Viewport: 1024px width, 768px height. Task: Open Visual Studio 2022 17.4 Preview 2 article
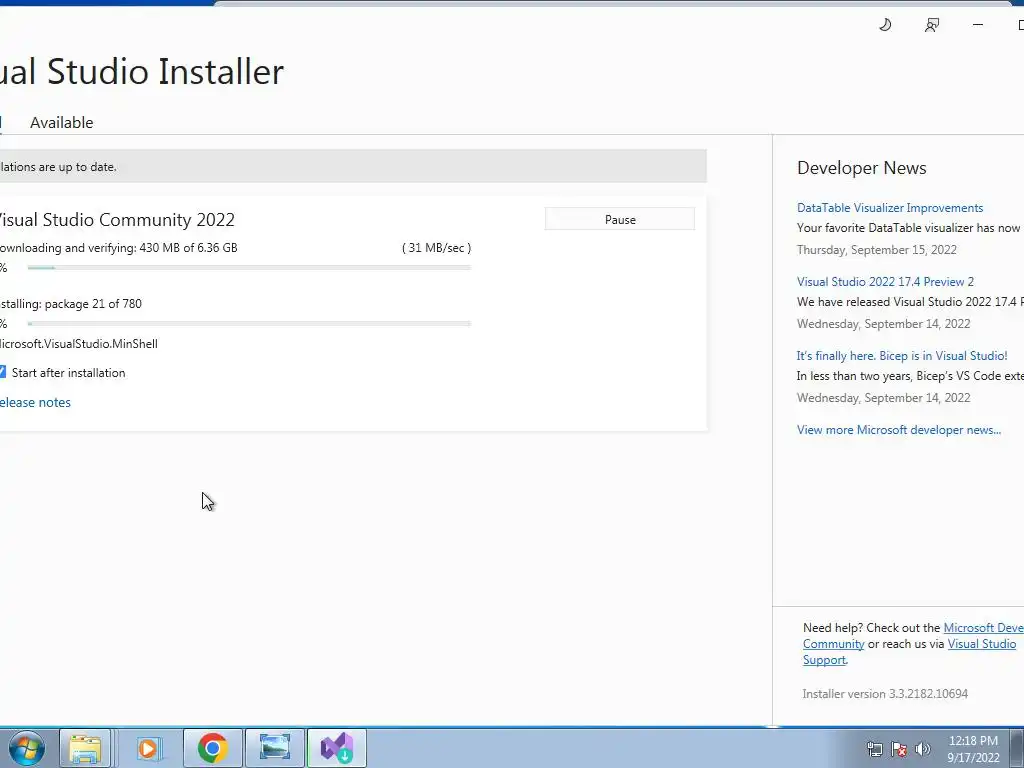click(x=885, y=281)
